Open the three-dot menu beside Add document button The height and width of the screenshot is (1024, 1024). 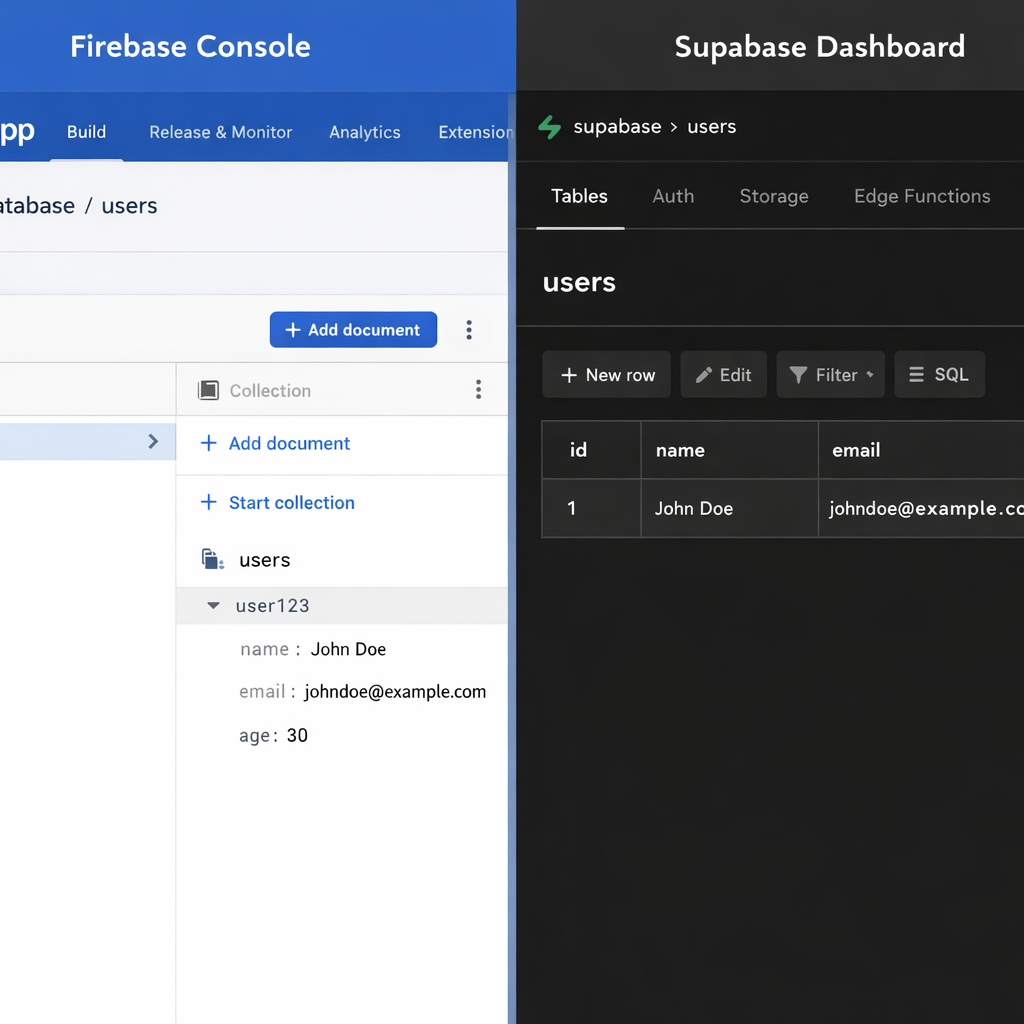click(469, 330)
